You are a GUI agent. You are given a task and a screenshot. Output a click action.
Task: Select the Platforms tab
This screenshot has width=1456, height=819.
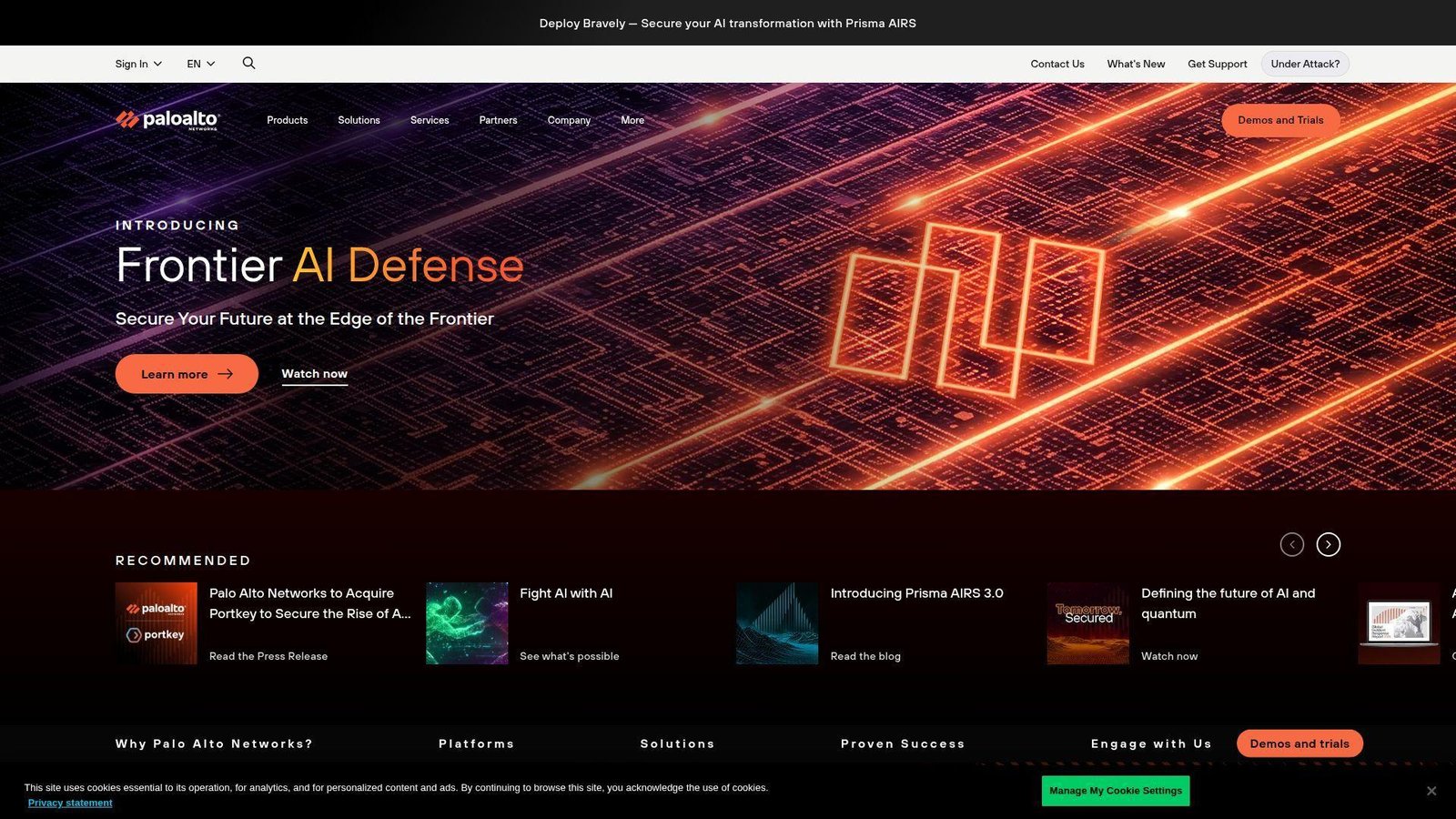click(x=477, y=743)
